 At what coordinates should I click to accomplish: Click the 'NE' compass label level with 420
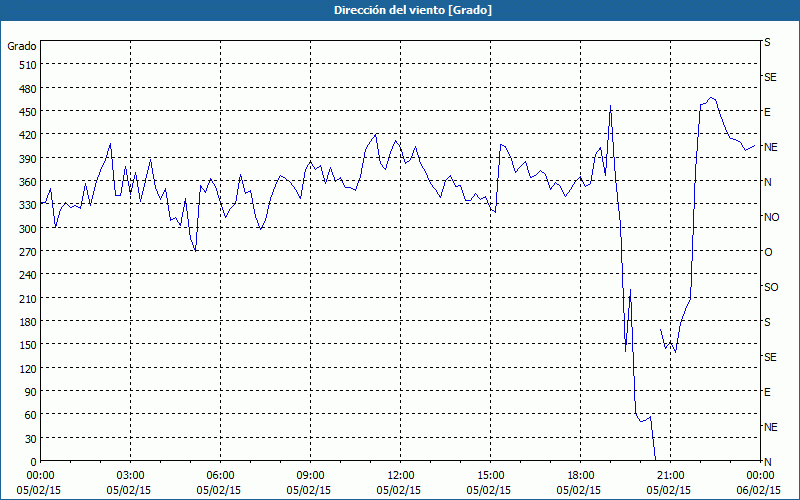click(770, 147)
